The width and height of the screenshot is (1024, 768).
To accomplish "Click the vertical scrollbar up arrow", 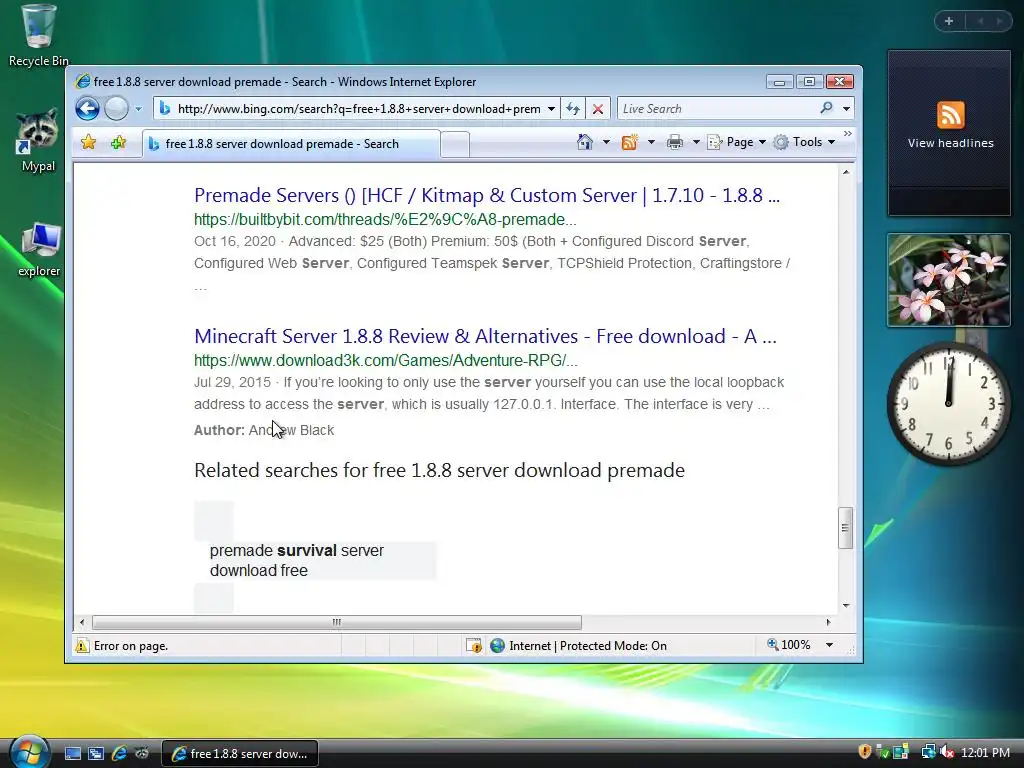I will (x=846, y=172).
